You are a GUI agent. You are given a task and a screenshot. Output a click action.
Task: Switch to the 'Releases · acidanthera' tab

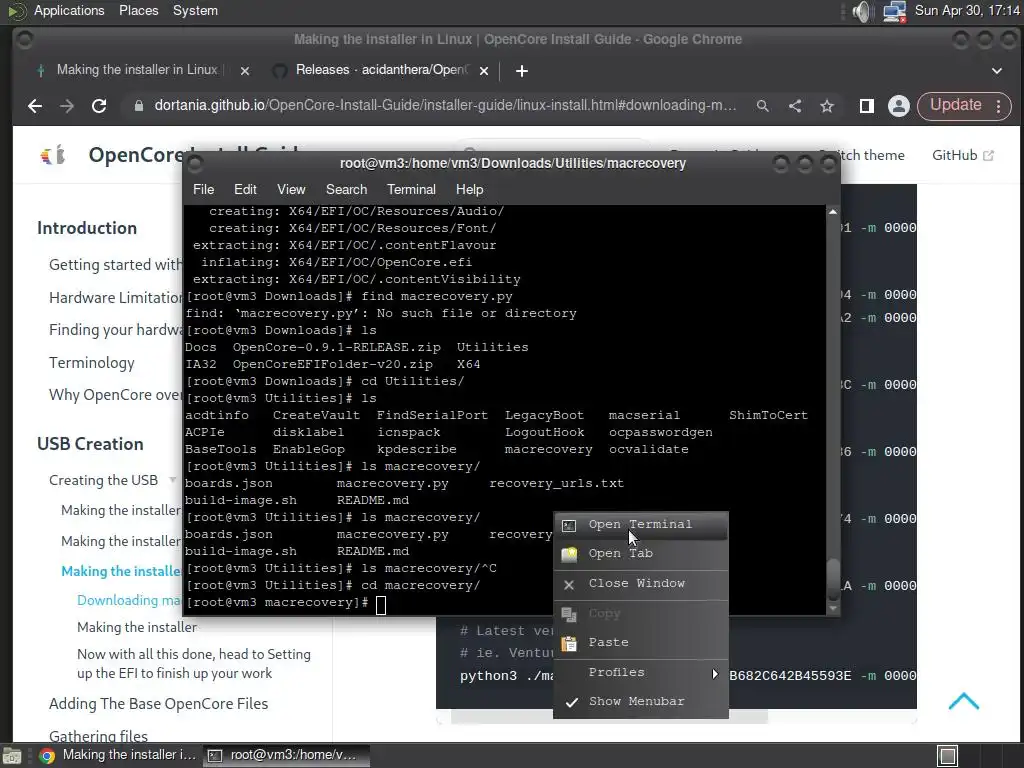(x=382, y=70)
